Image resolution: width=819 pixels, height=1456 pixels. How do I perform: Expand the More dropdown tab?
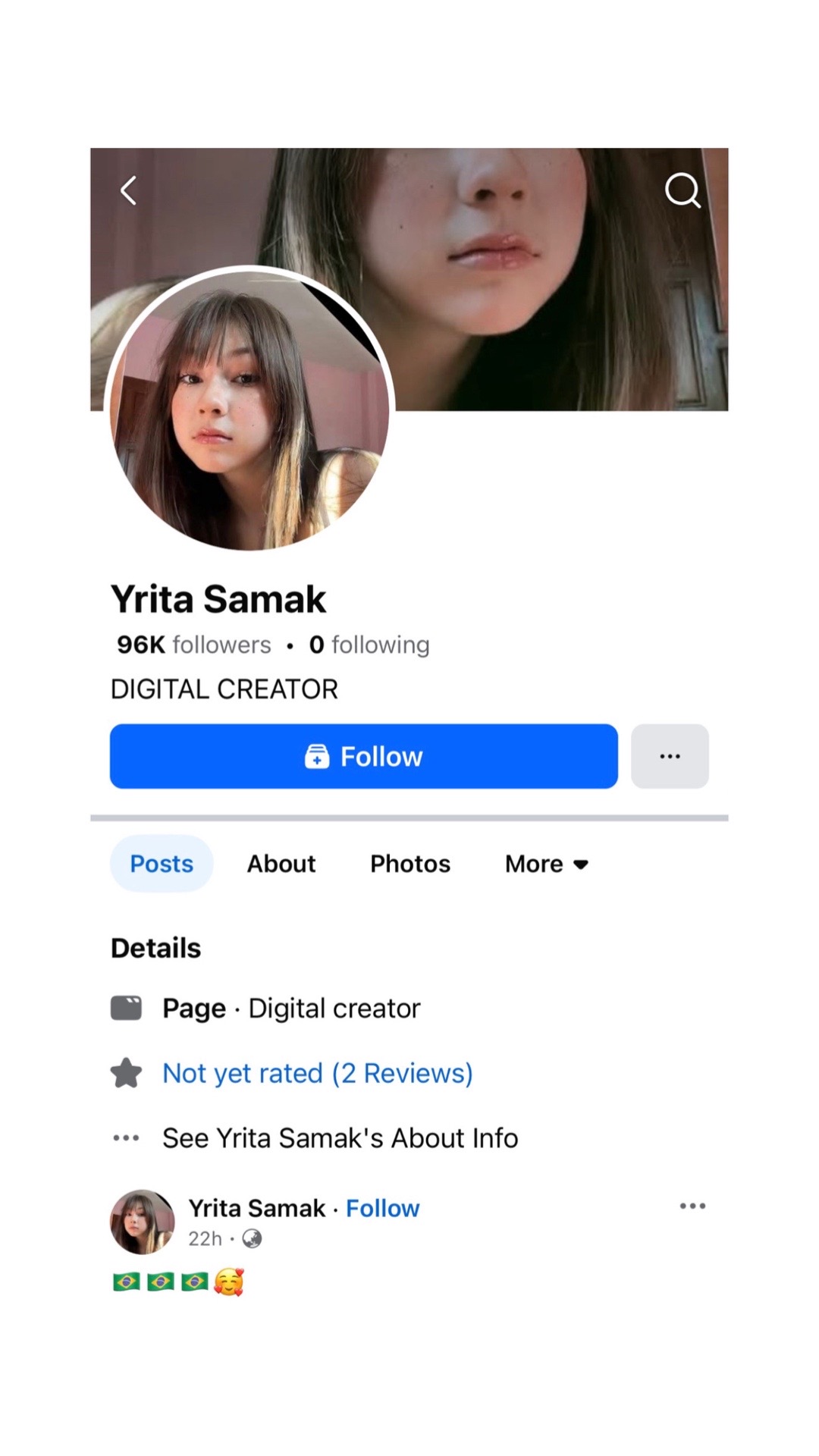pos(547,864)
